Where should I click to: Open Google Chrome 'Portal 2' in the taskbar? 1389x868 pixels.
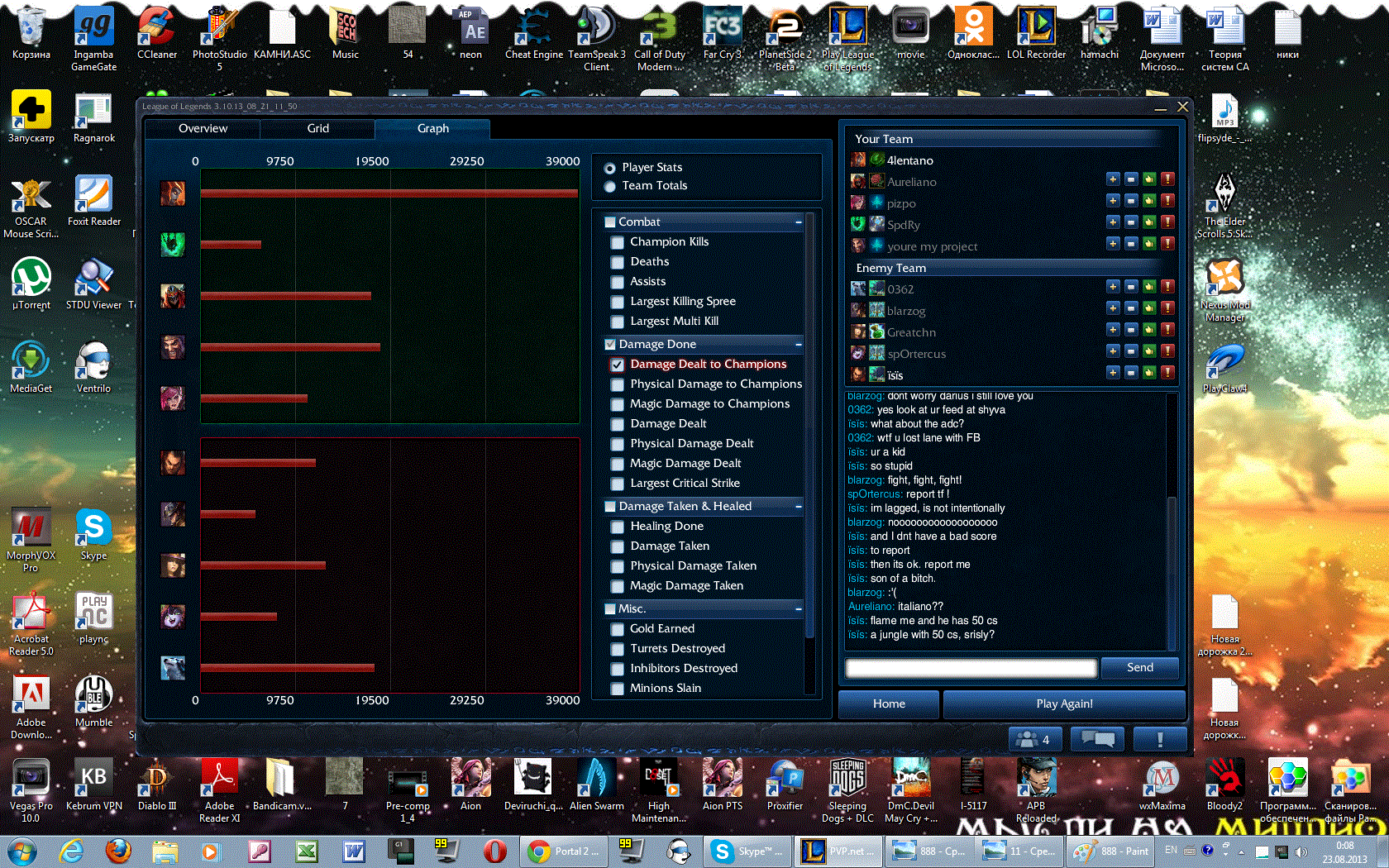(565, 851)
